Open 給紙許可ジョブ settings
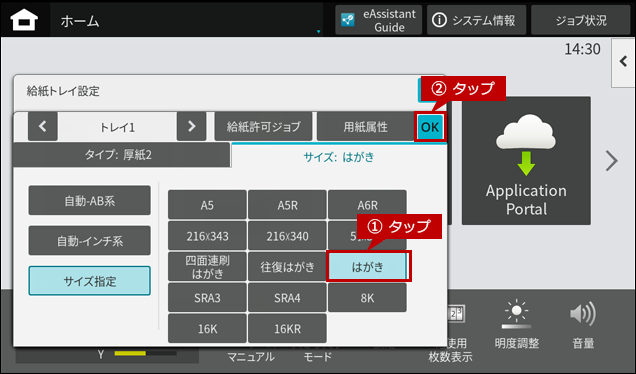636x374 pixels. [263, 127]
